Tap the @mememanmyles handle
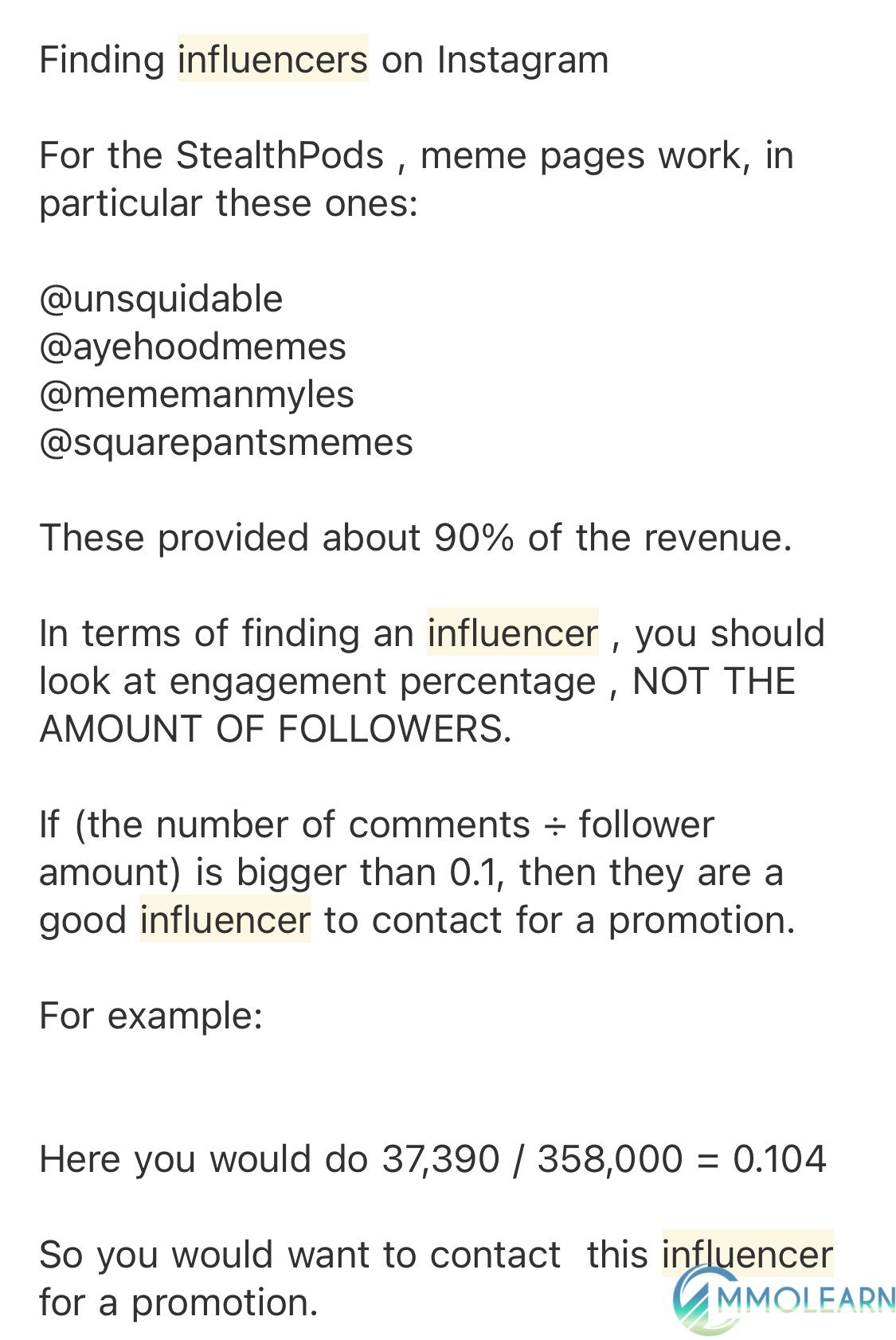This screenshot has height=1340, width=896. (x=197, y=395)
